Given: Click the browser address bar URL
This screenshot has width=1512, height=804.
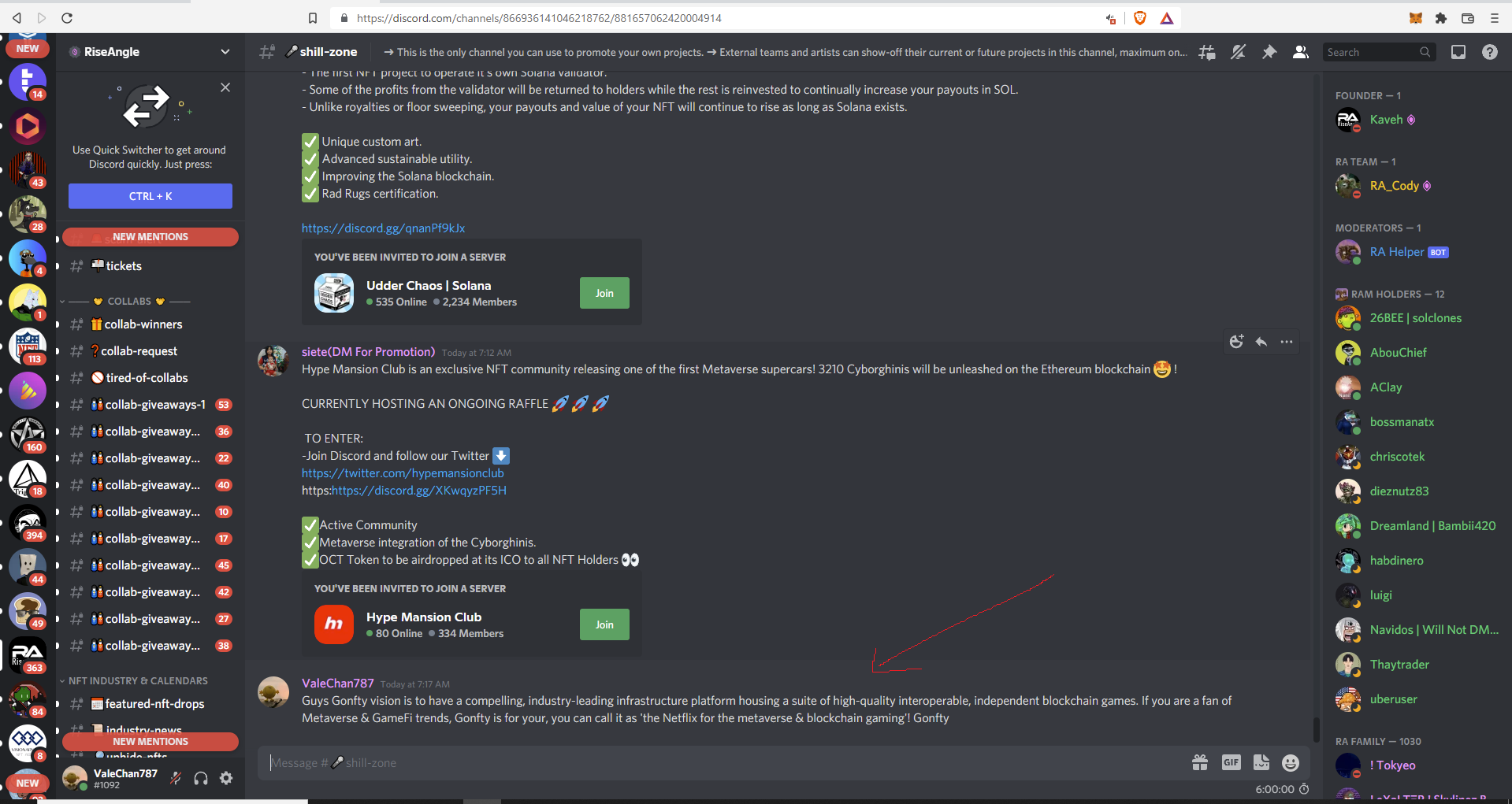Looking at the screenshot, I should (x=539, y=18).
